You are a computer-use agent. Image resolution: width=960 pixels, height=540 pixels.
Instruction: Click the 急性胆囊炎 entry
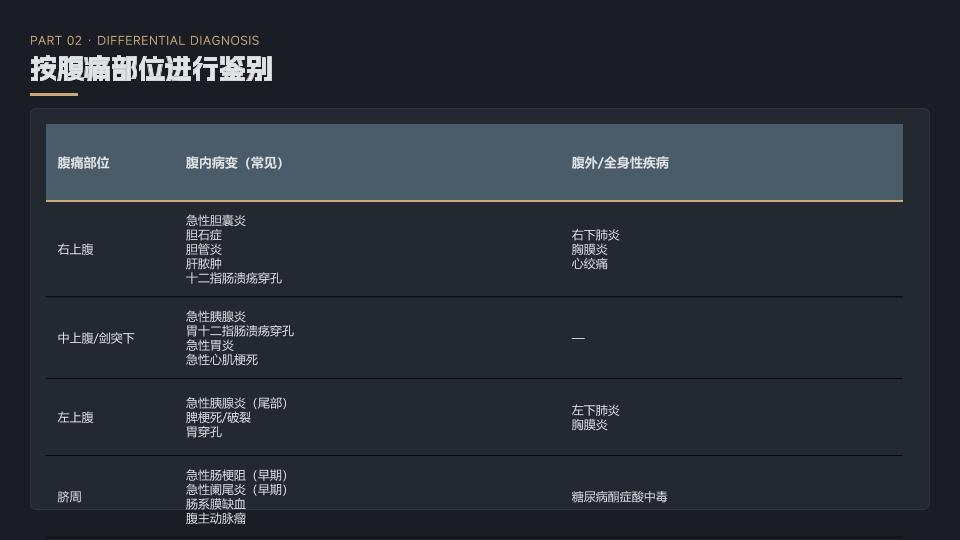215,221
